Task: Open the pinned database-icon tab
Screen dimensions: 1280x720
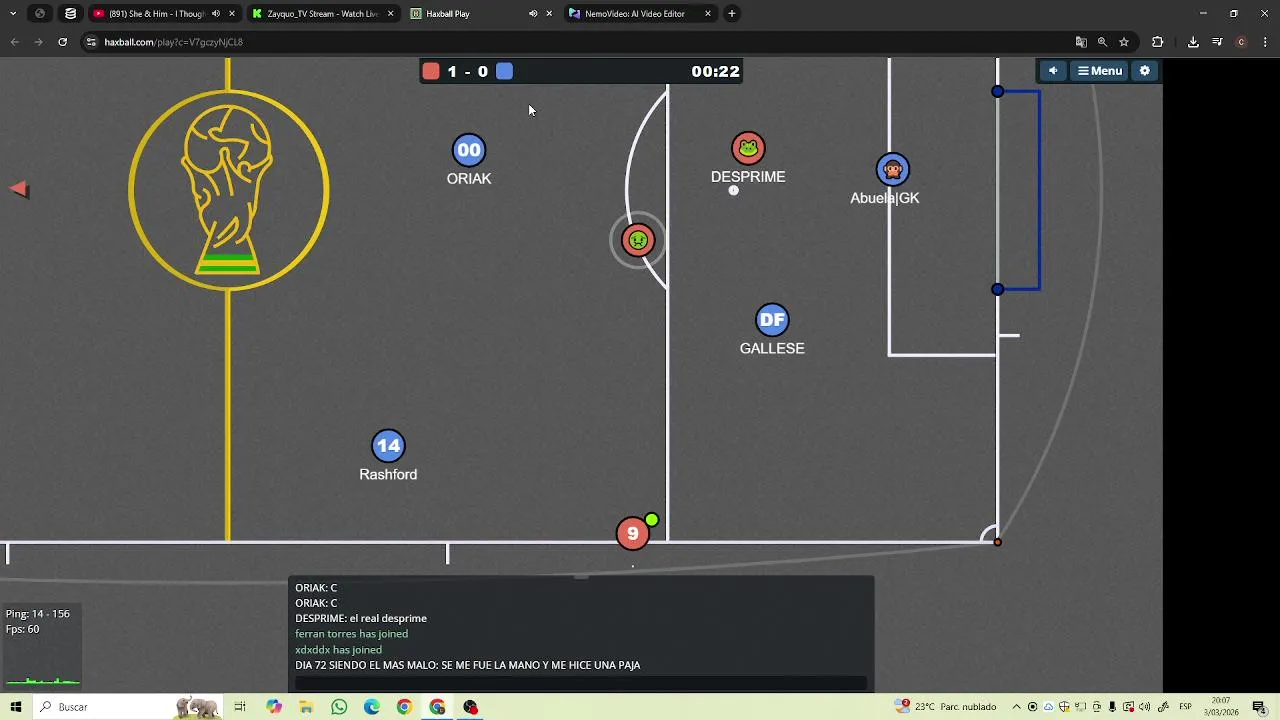Action: tap(70, 14)
